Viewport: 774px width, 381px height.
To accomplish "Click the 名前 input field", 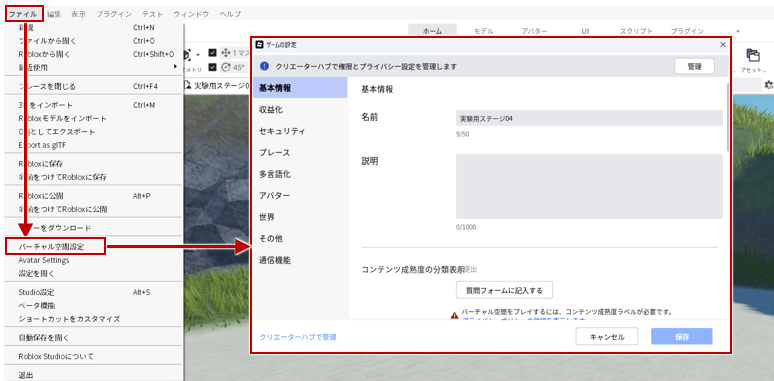I will click(x=589, y=118).
